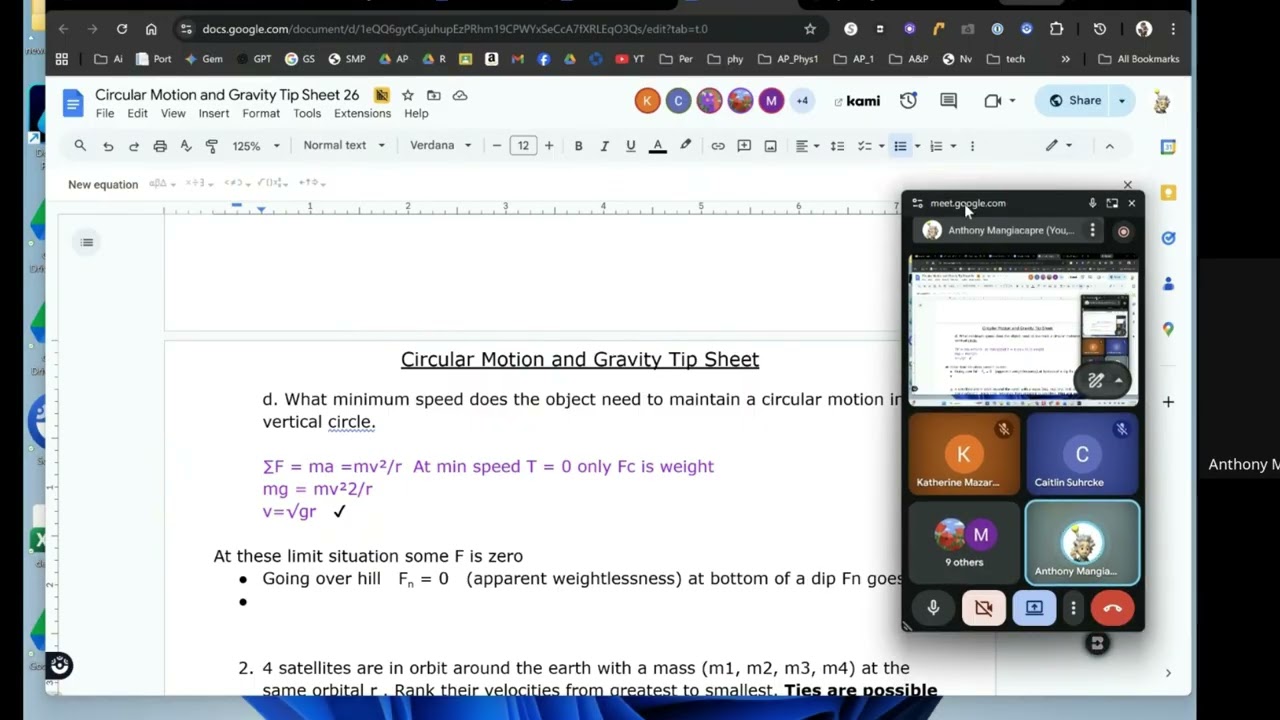Add a comment from the toolbar
This screenshot has height=720, width=1280.
(x=744, y=146)
